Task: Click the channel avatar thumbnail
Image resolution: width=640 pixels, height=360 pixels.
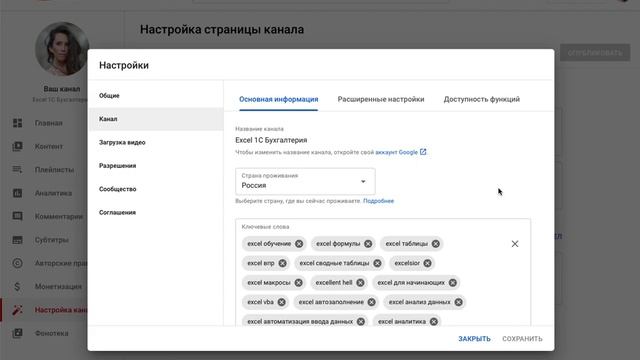Action: [62, 49]
